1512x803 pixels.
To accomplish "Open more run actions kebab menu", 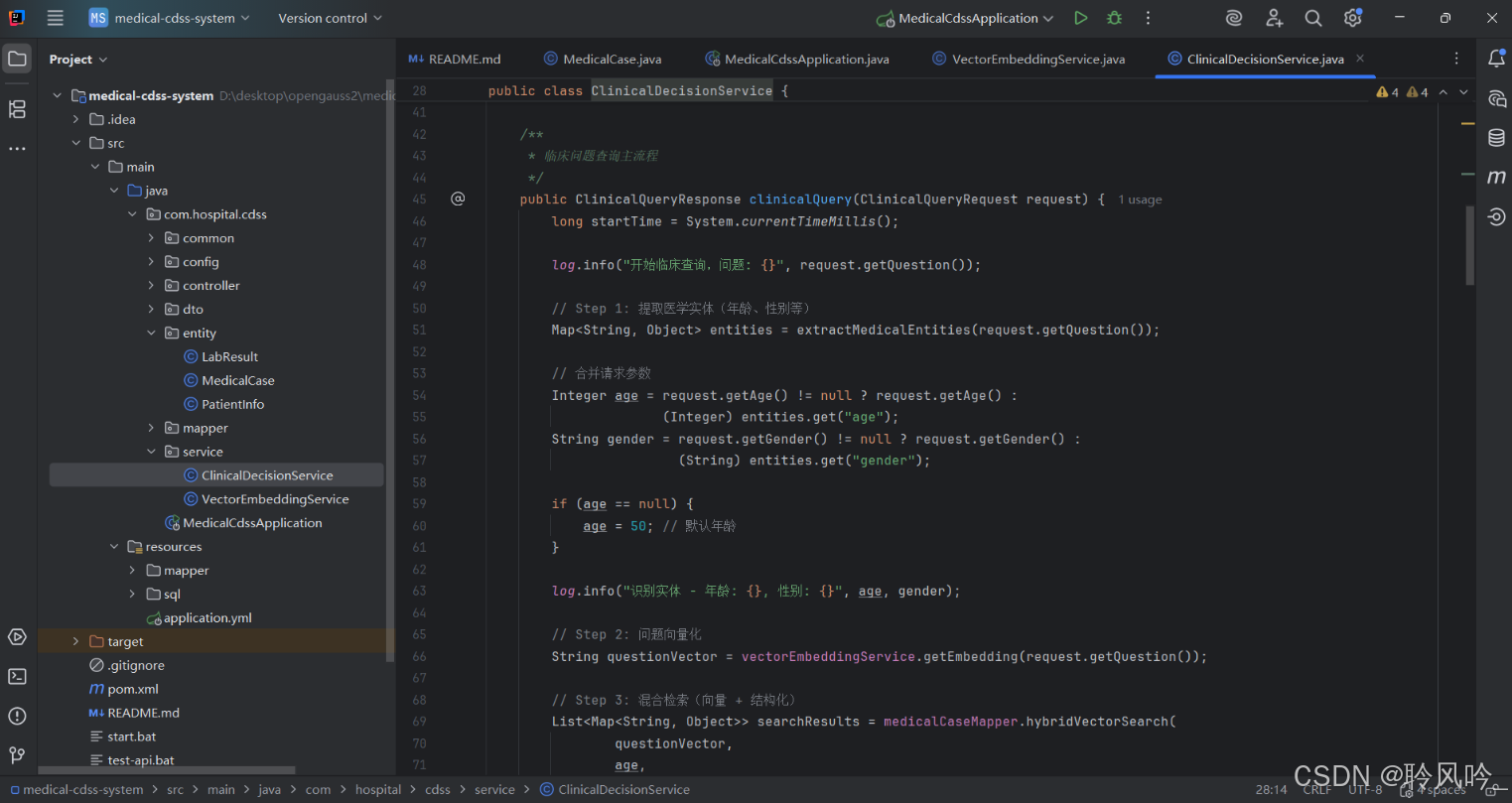I will tap(1148, 18).
